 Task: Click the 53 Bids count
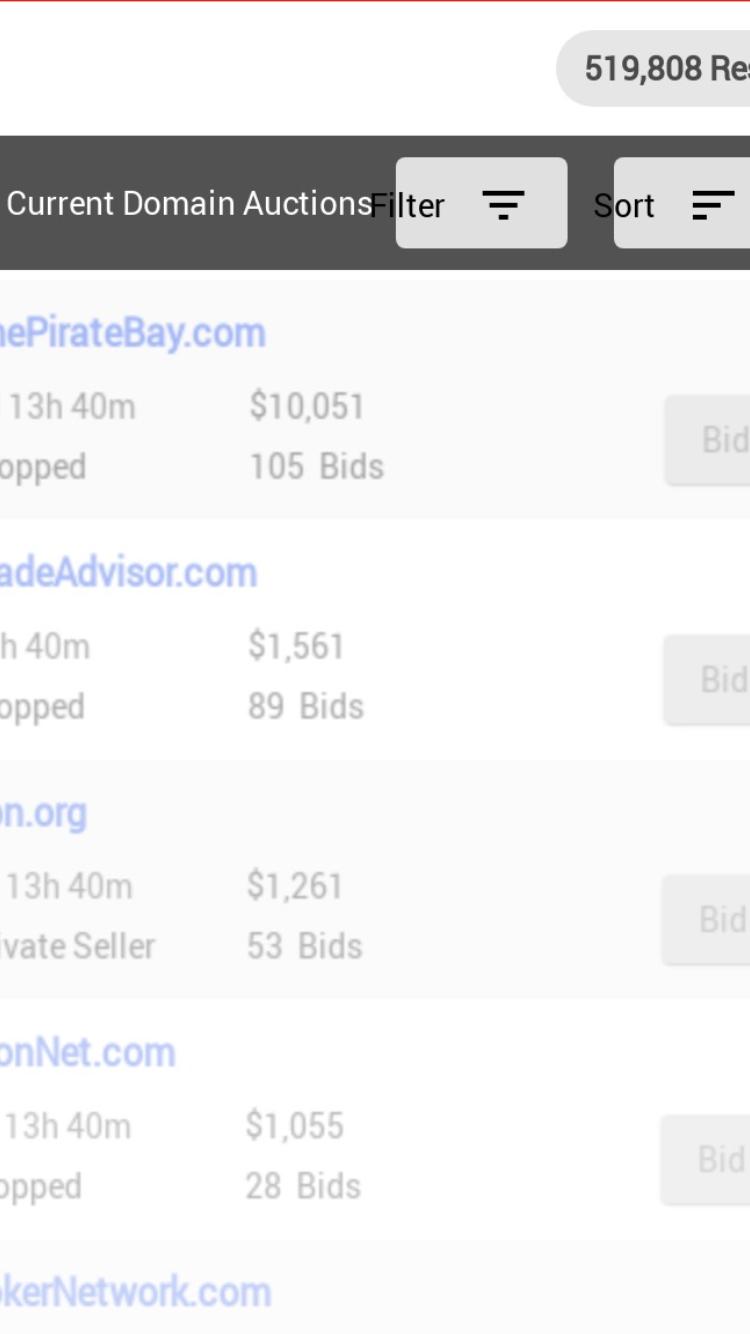point(305,947)
